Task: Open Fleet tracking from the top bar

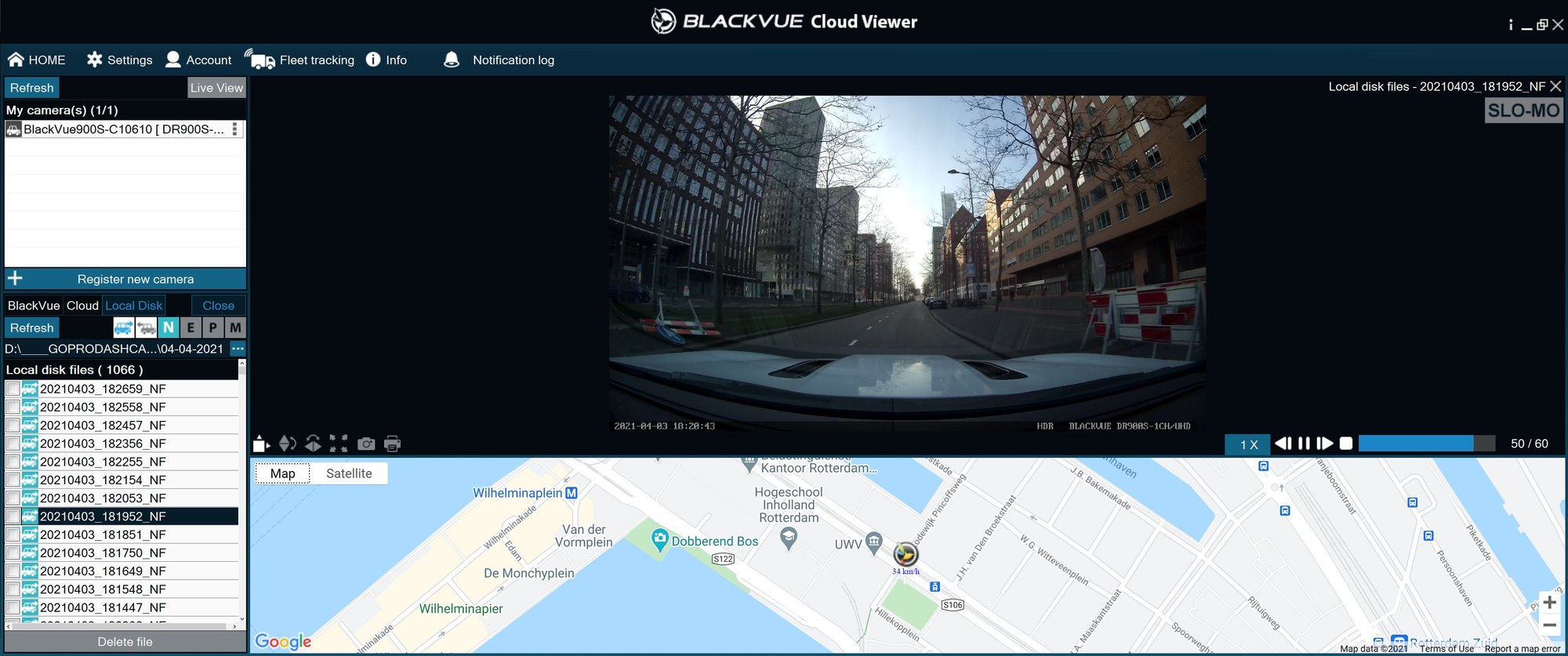Action: (300, 60)
